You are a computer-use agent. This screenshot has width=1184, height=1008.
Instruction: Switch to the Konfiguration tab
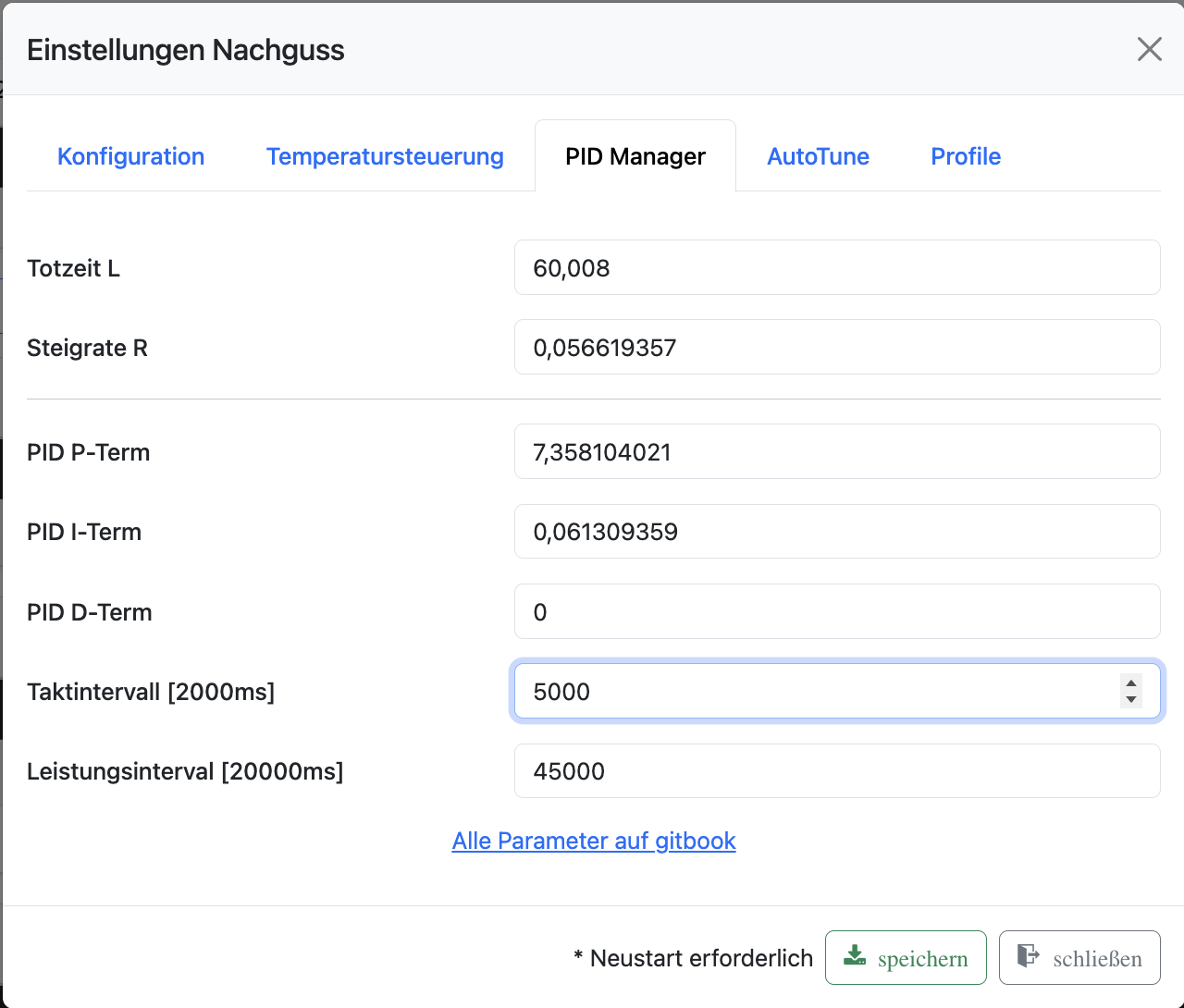pos(130,156)
